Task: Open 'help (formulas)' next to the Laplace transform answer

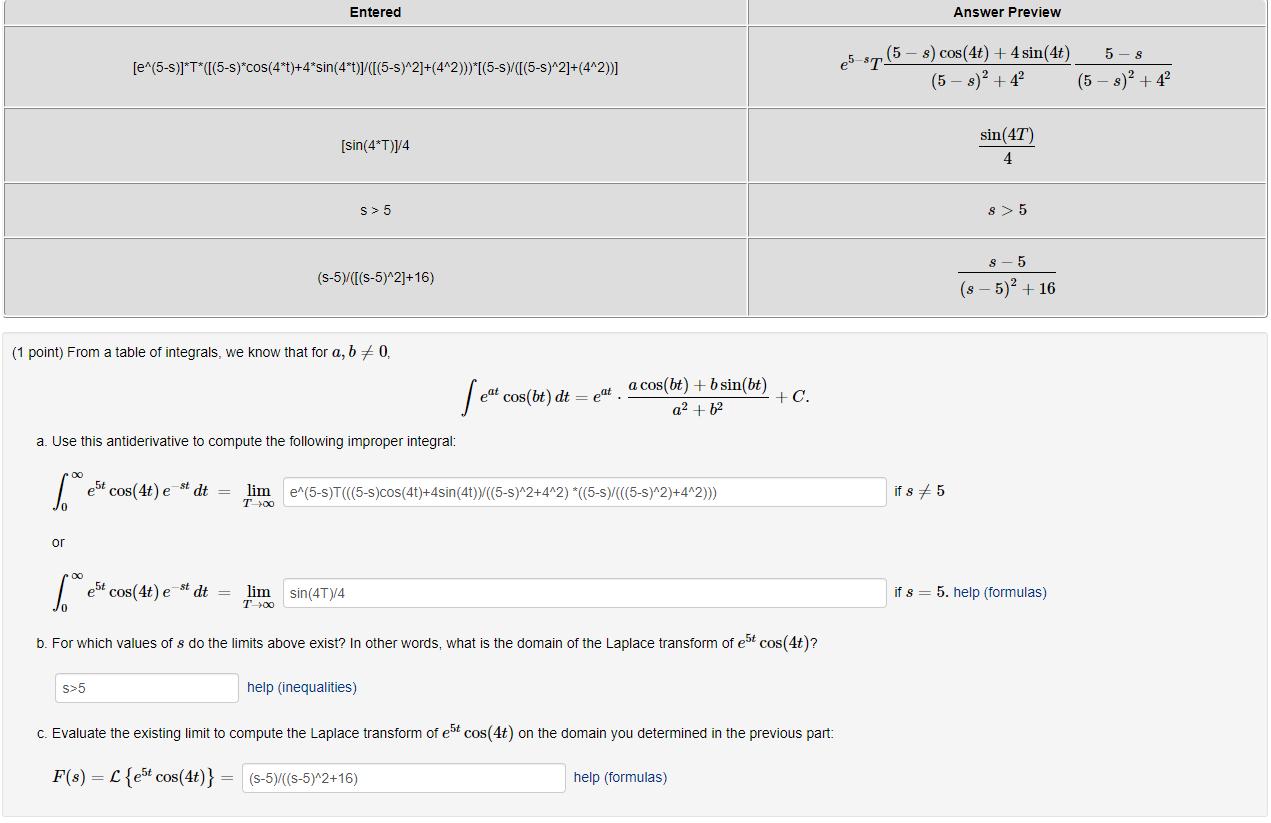Action: (618, 777)
